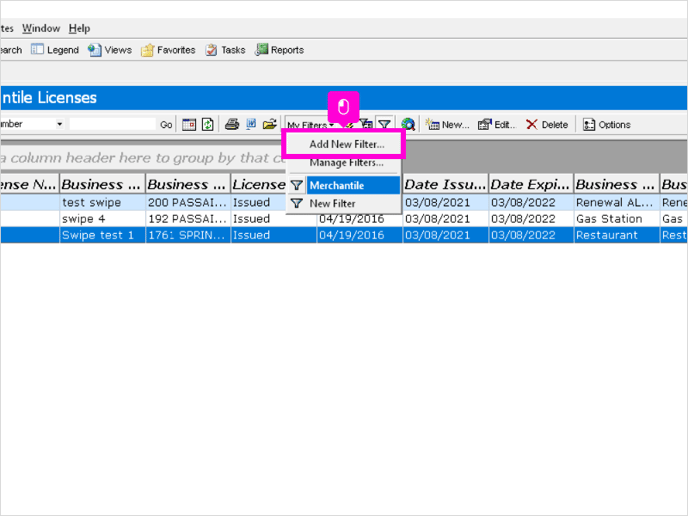
Task: Click the search text input field
Action: (x=113, y=124)
